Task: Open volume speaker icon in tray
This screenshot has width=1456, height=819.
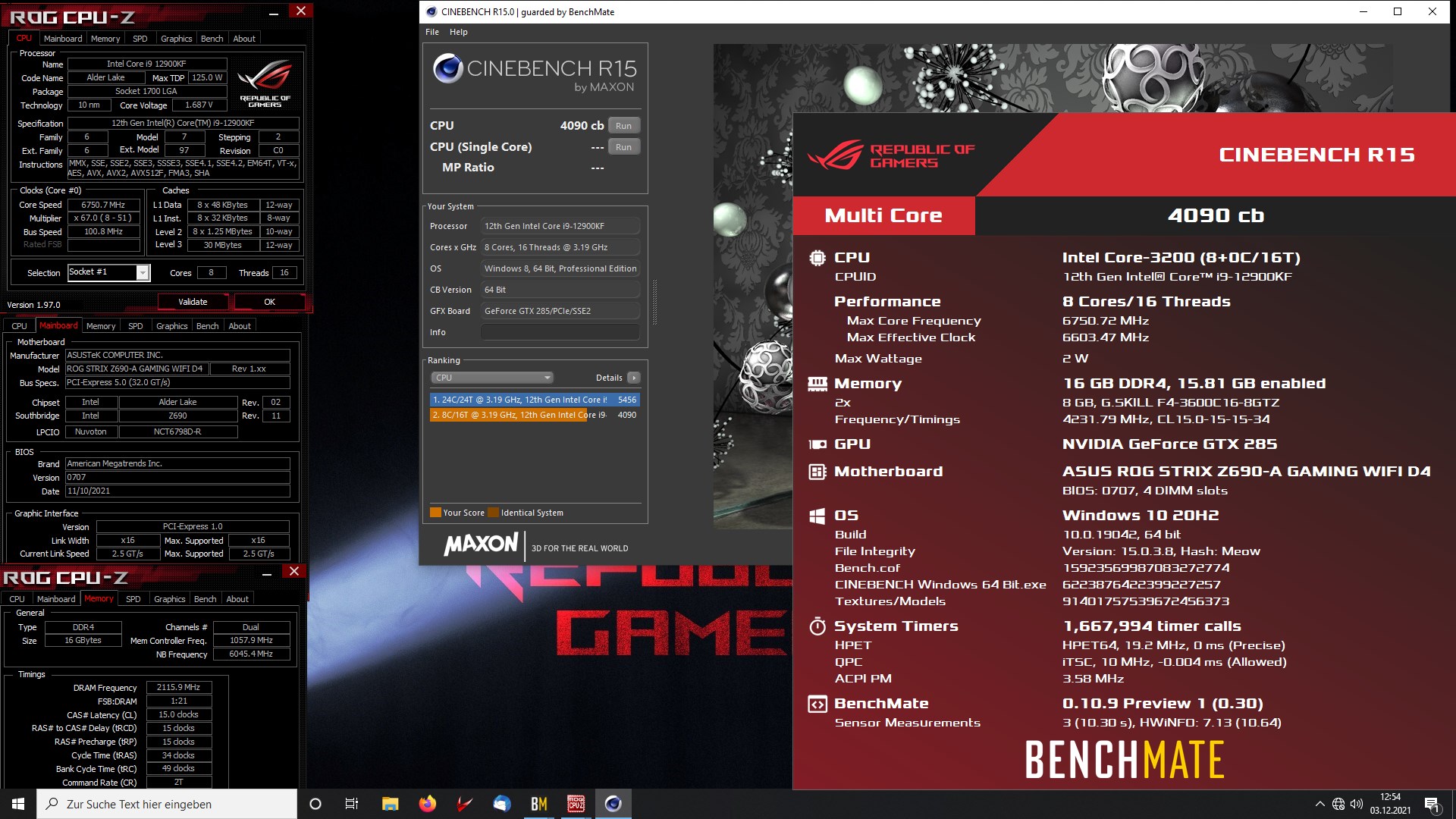Action: tap(1357, 804)
